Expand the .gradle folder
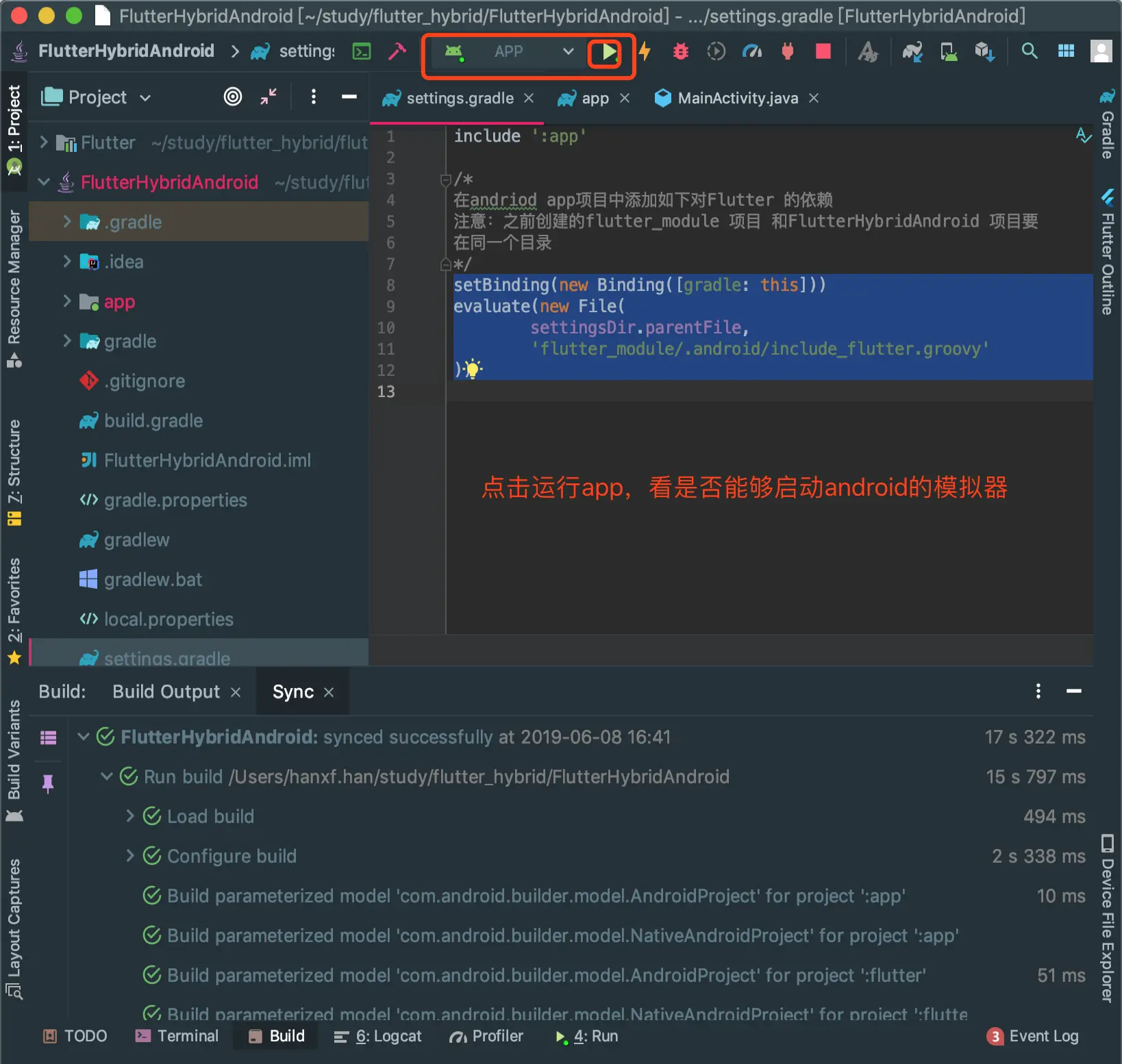 click(67, 221)
